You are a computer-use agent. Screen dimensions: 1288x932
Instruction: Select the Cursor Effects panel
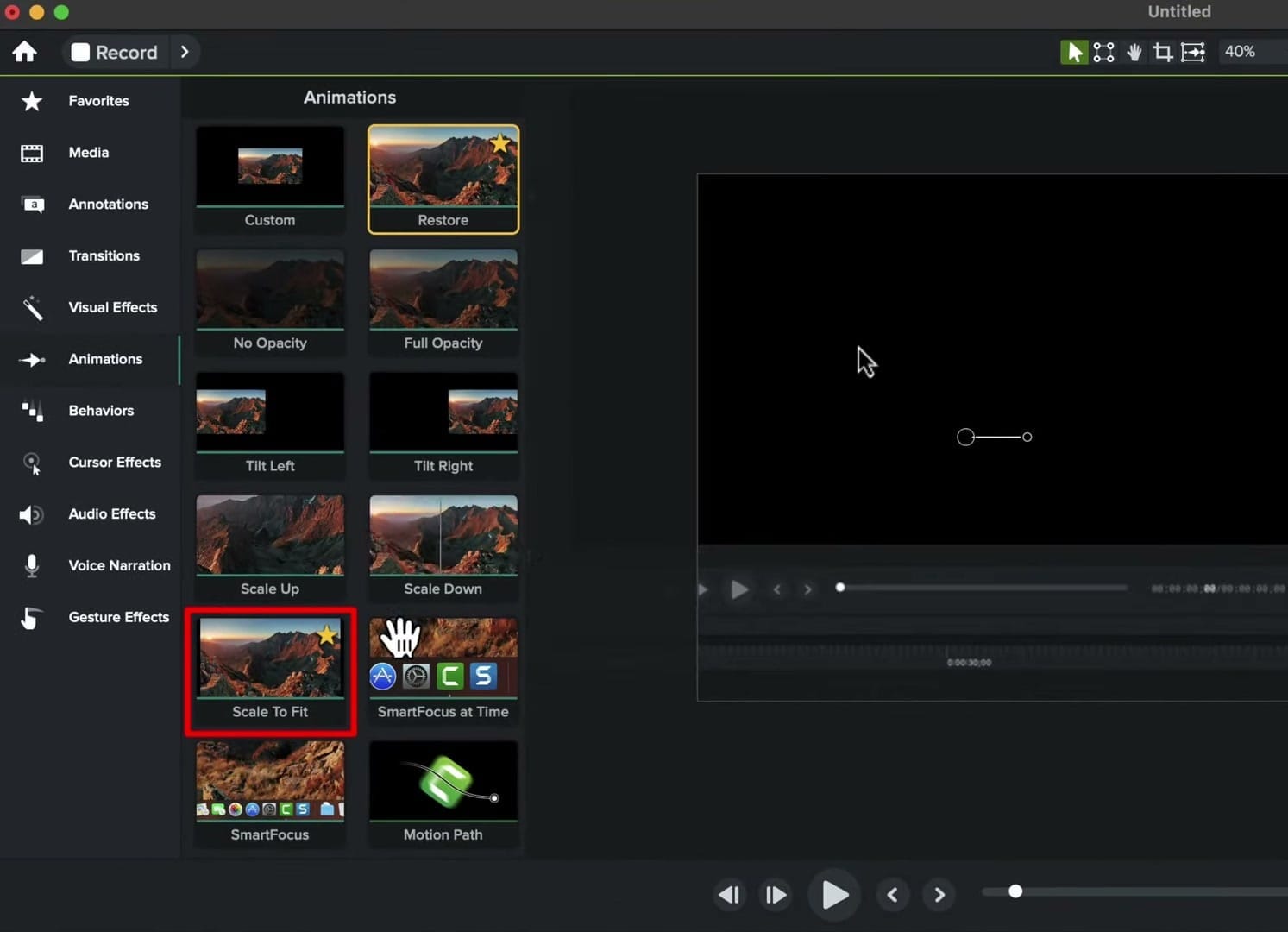[x=115, y=463]
